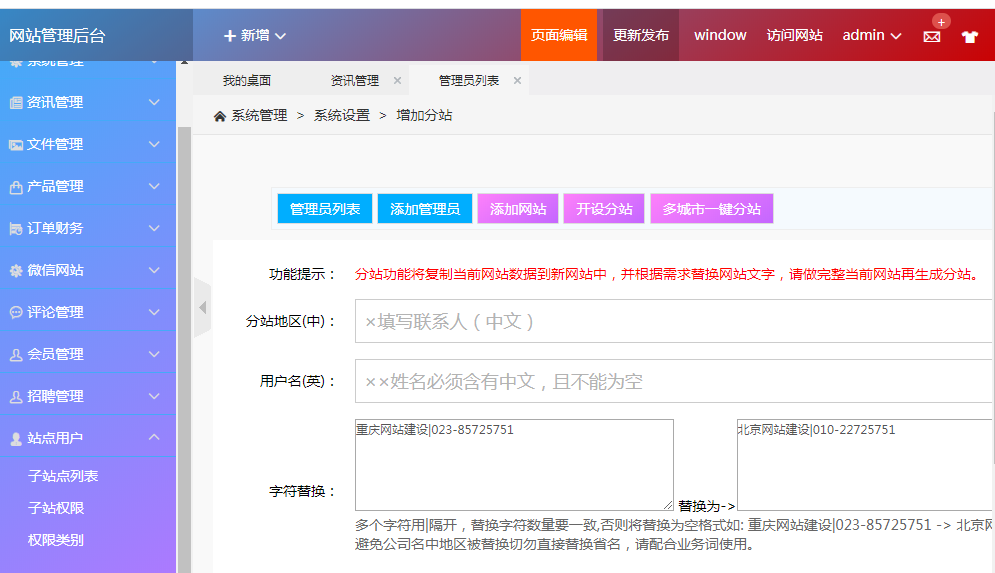Expand the 产品管理 menu chevron
The height and width of the screenshot is (573, 995).
[x=154, y=186]
